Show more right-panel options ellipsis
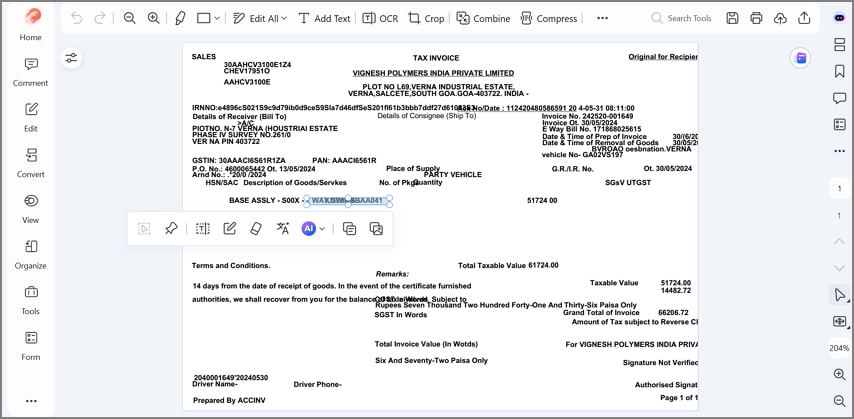Viewport: 854px width, 419px height. (839, 151)
